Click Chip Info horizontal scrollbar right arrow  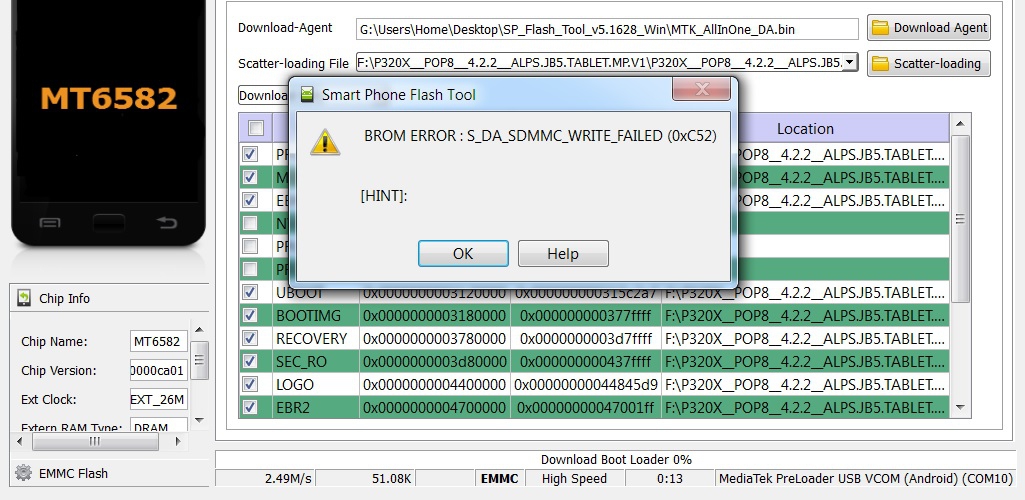(177, 442)
